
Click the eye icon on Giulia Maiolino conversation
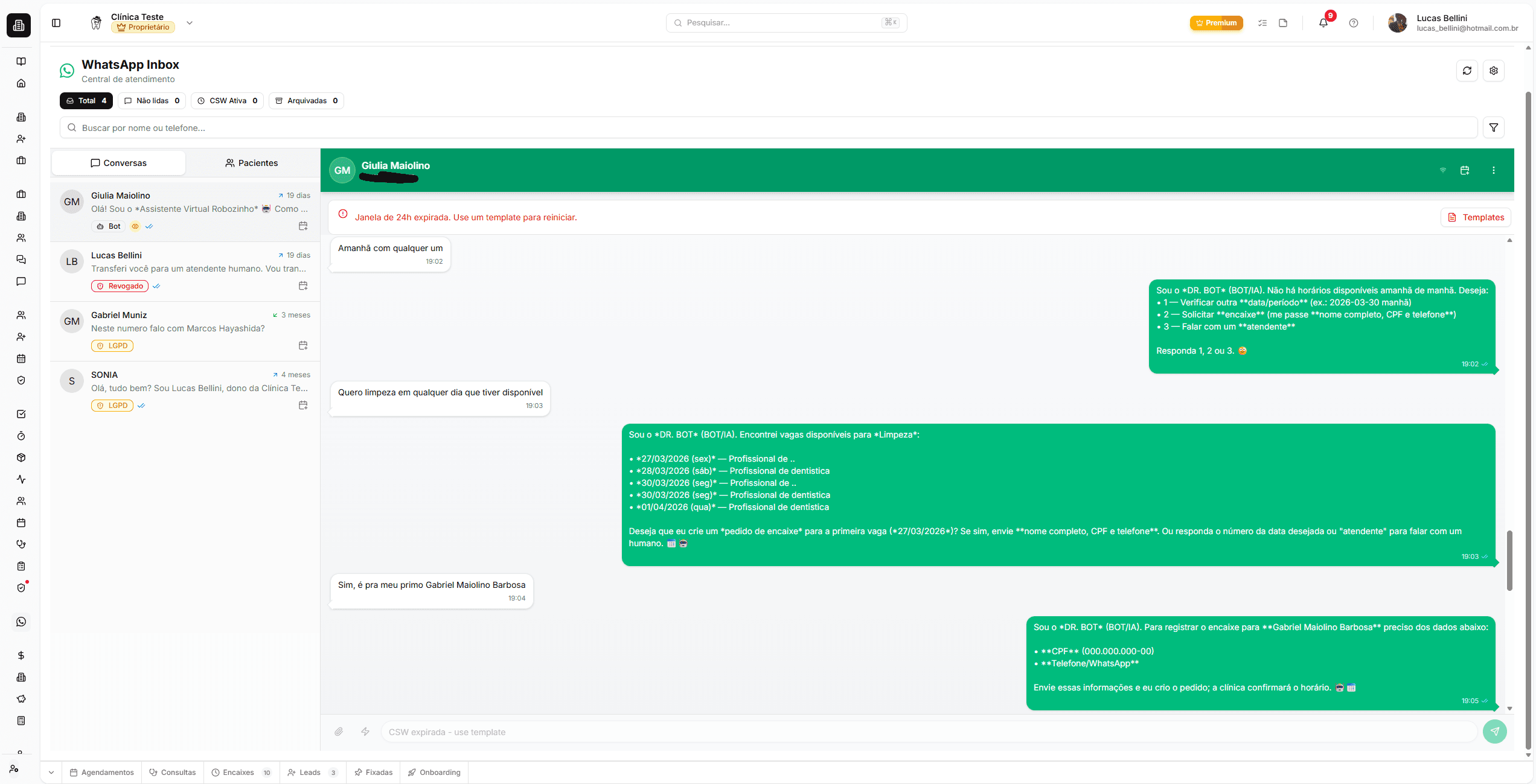click(x=135, y=226)
